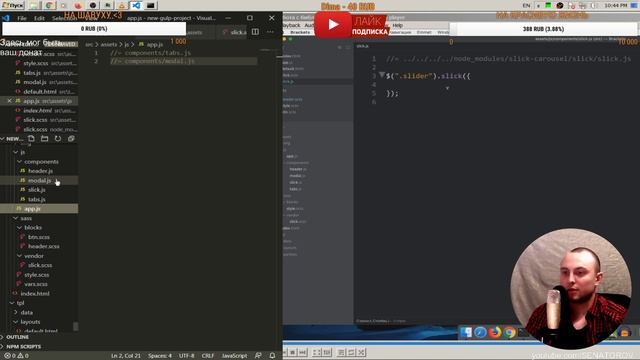
Task: Open header.scss in the blocks folder
Action: click(x=43, y=246)
